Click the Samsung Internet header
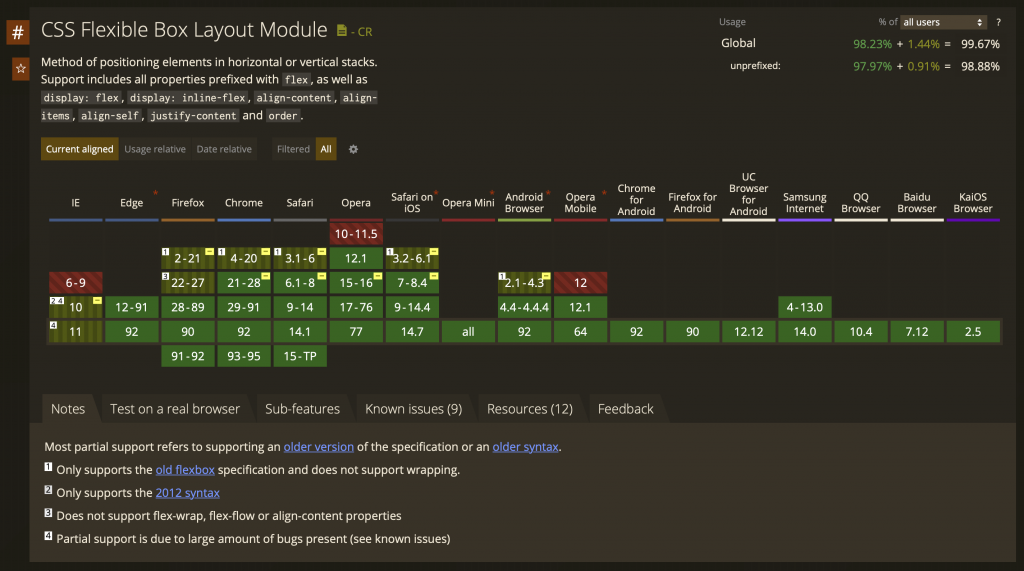The height and width of the screenshot is (571, 1024). coord(805,203)
